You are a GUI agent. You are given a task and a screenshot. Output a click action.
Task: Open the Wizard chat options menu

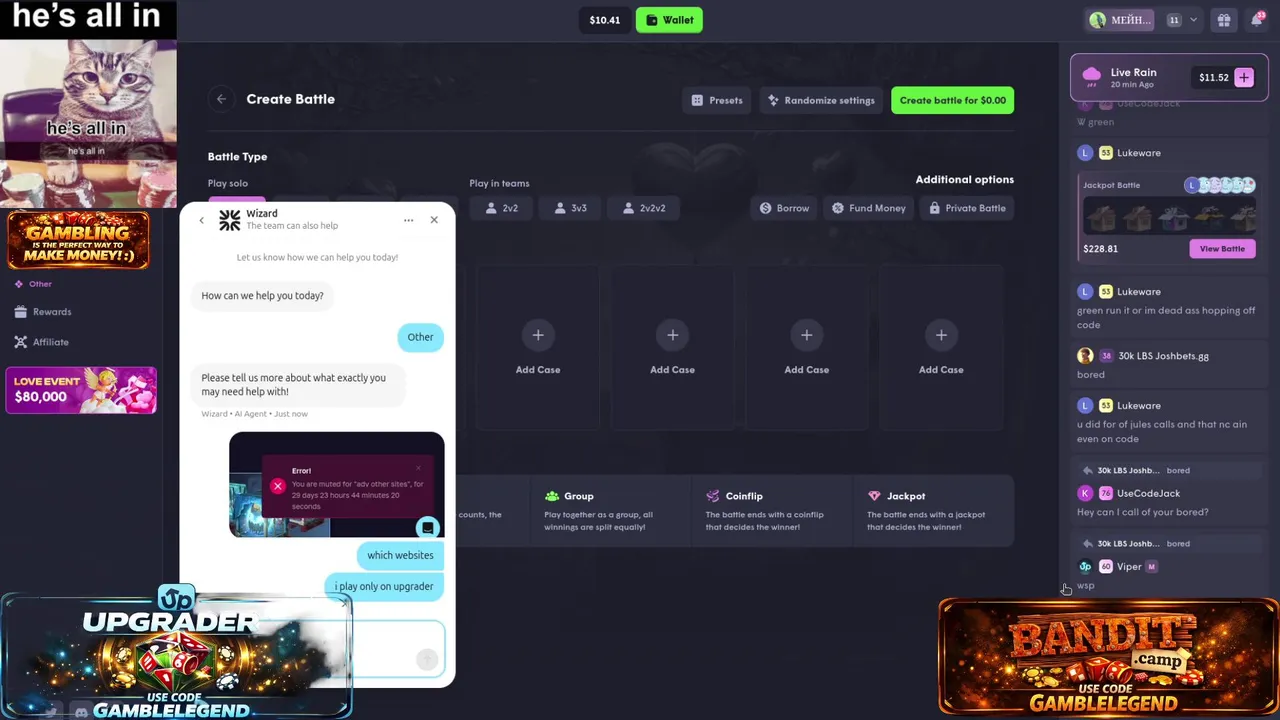[408, 220]
